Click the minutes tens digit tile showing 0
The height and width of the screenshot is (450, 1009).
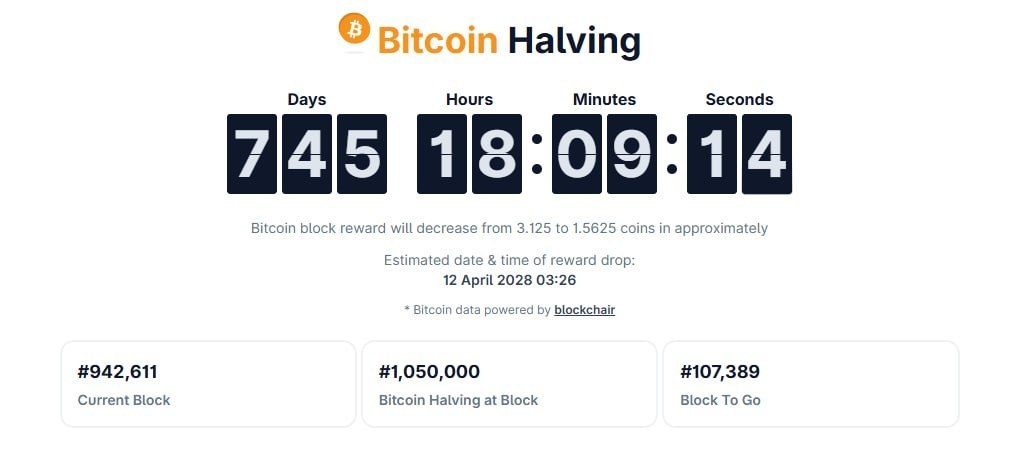pyautogui.click(x=577, y=154)
